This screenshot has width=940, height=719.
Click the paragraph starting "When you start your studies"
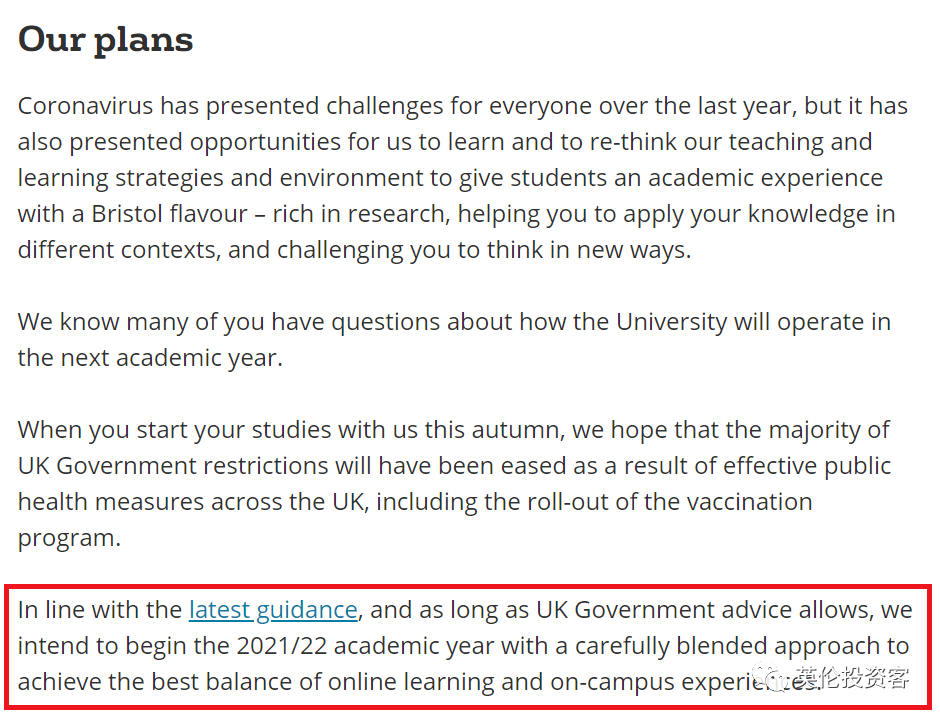454,484
